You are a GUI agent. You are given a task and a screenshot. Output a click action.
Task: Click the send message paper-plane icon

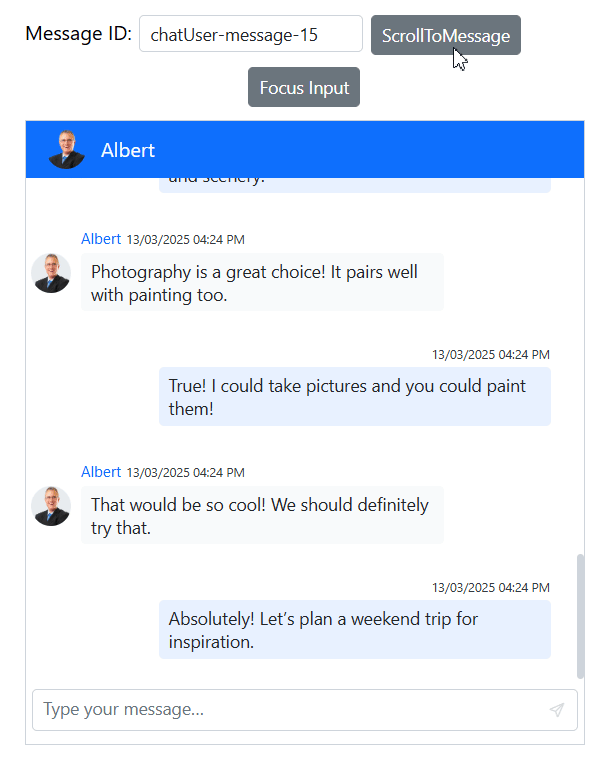tap(557, 710)
